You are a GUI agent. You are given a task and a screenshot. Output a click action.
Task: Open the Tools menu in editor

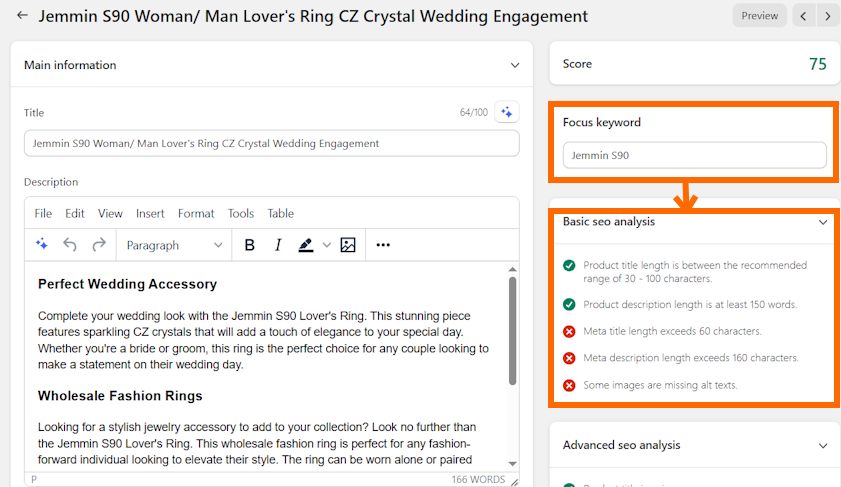(241, 213)
